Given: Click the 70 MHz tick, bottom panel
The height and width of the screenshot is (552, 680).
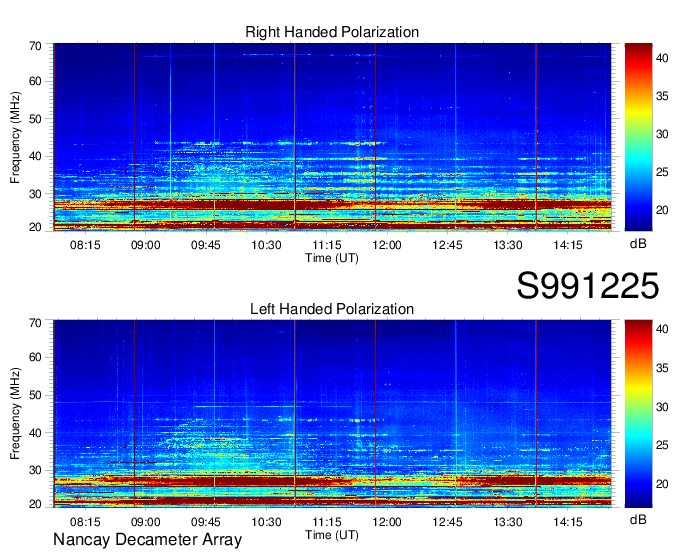Looking at the screenshot, I should [x=35, y=323].
